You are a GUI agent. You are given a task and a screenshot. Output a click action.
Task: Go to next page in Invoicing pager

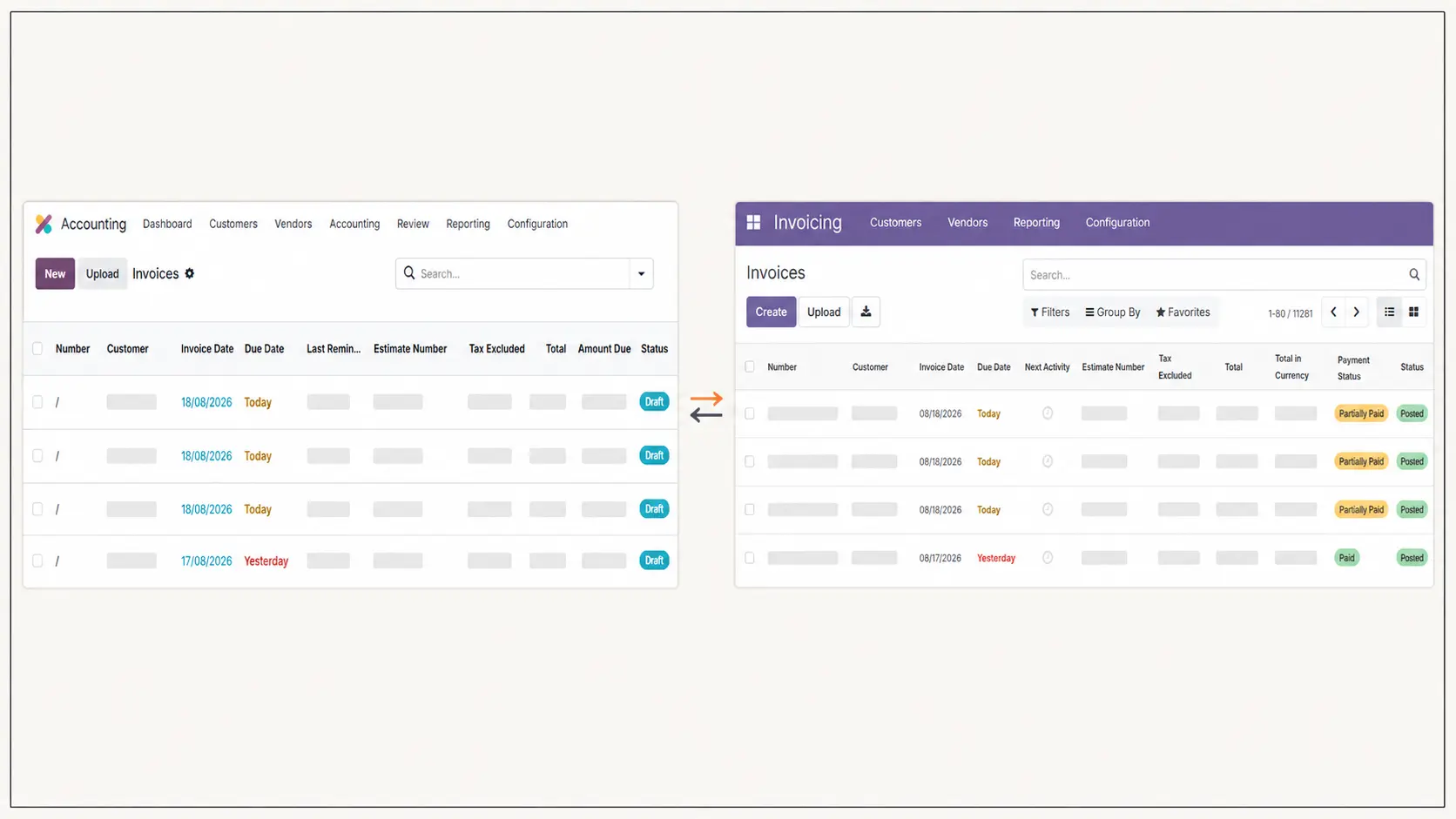(x=1357, y=312)
